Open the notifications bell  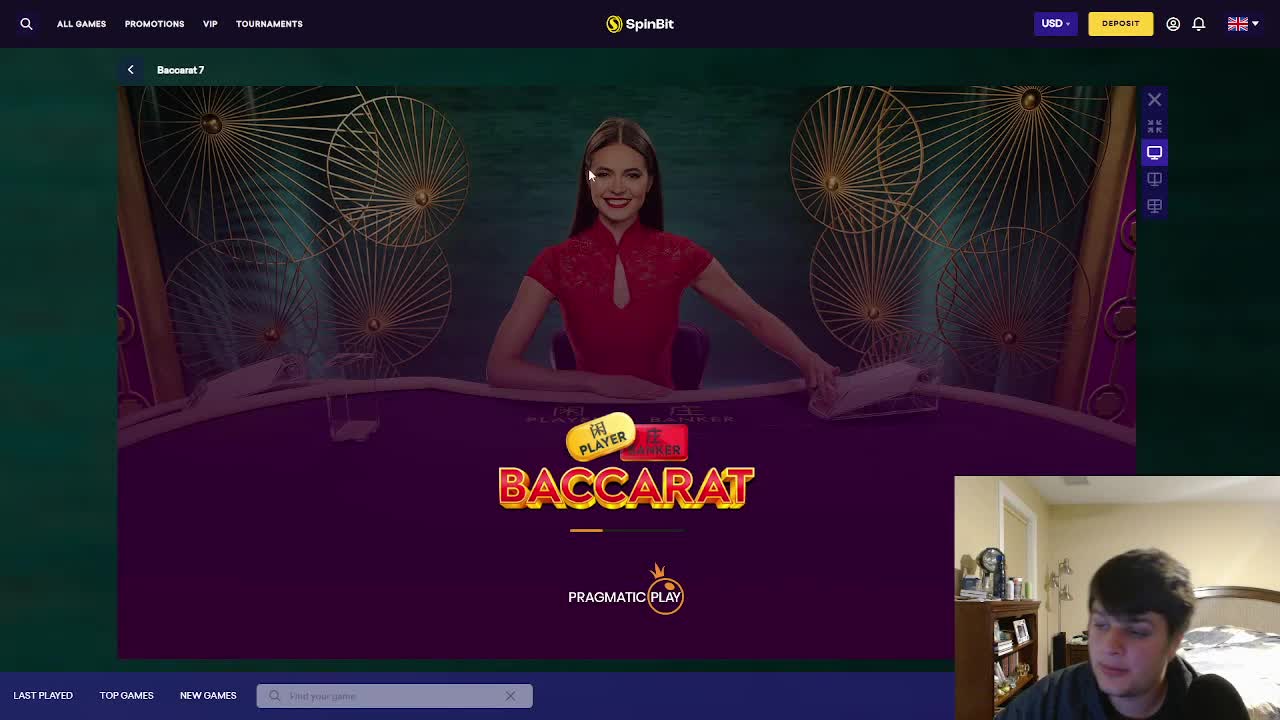tap(1198, 24)
